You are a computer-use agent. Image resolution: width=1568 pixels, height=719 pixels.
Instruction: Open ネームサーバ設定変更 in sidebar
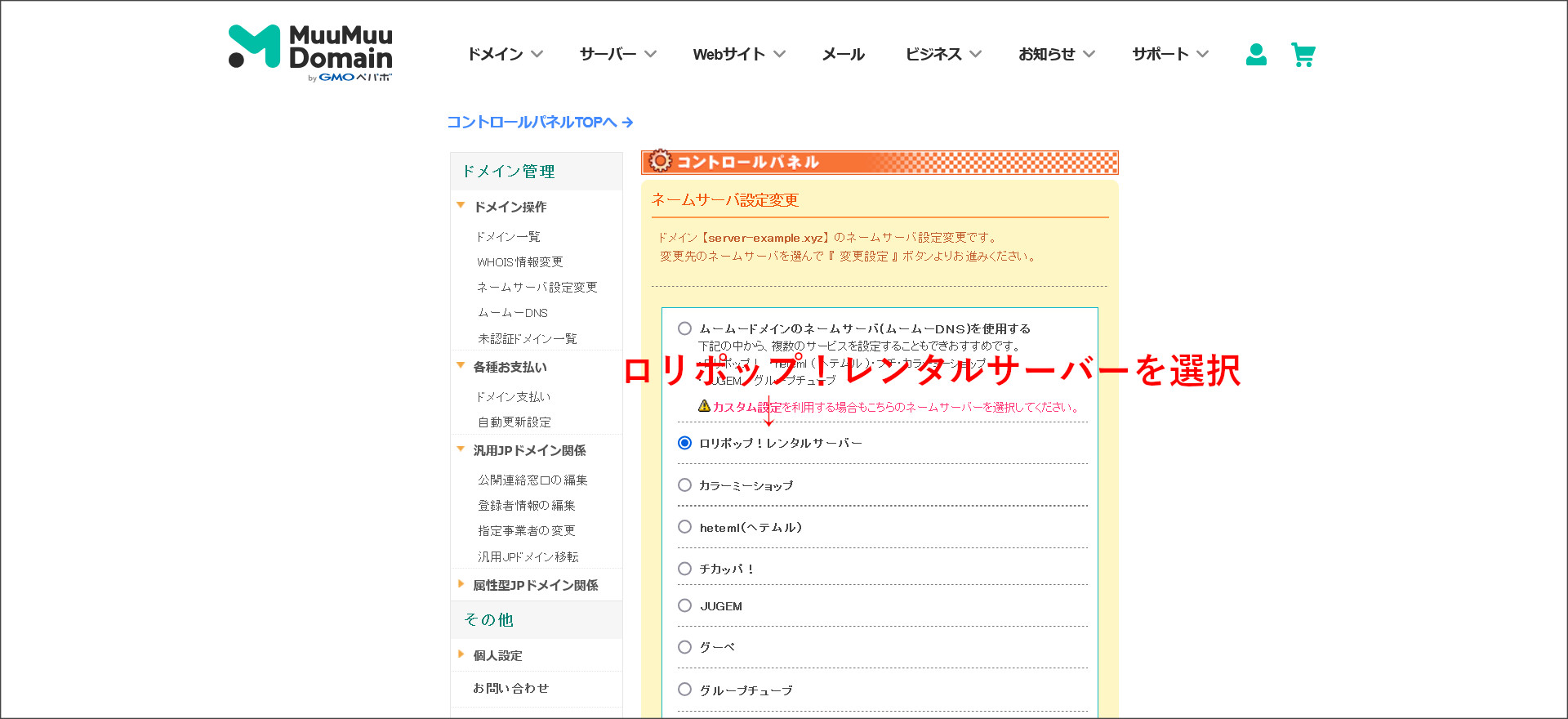pos(537,288)
